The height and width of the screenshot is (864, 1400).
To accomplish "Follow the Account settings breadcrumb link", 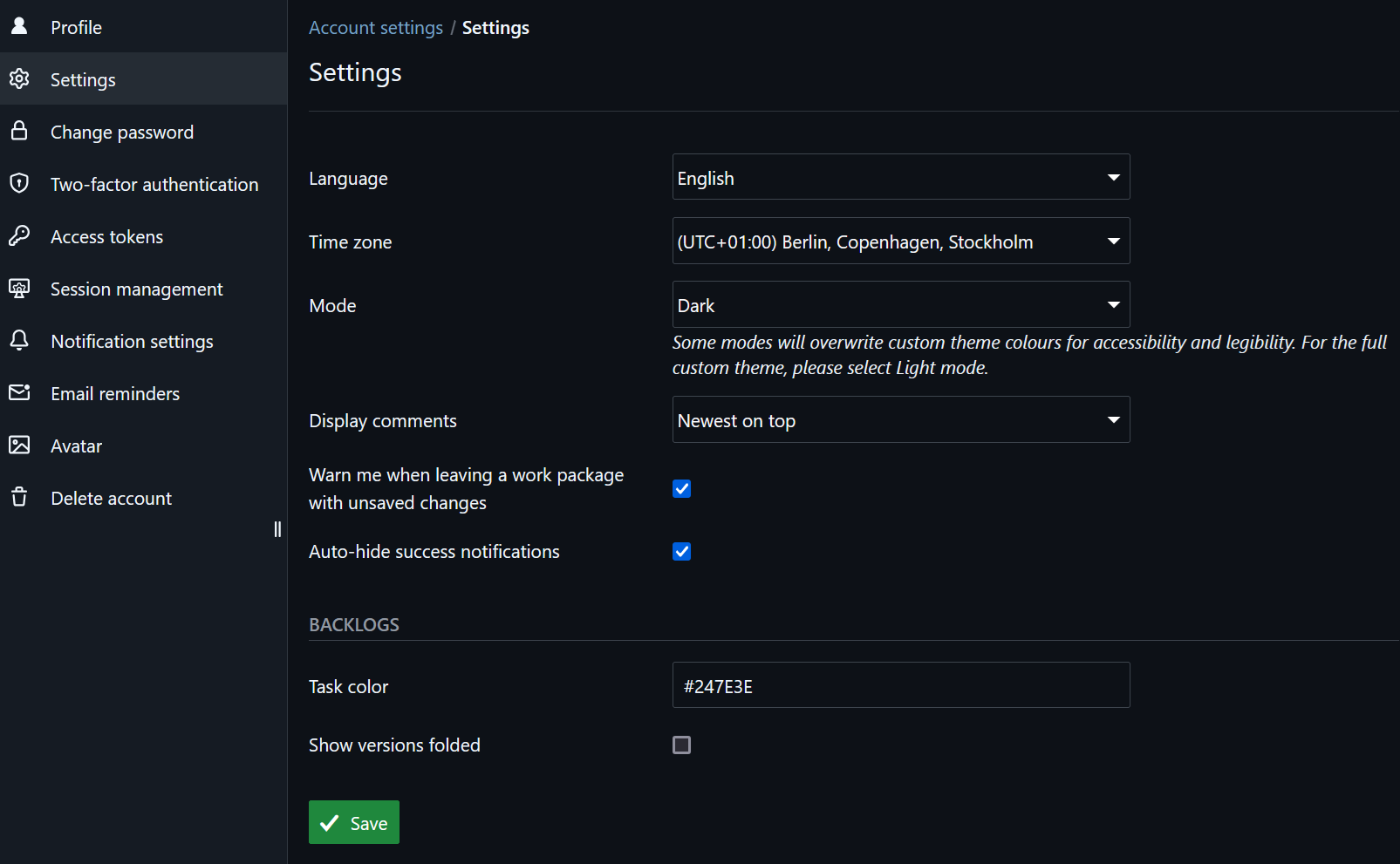I will [x=376, y=28].
